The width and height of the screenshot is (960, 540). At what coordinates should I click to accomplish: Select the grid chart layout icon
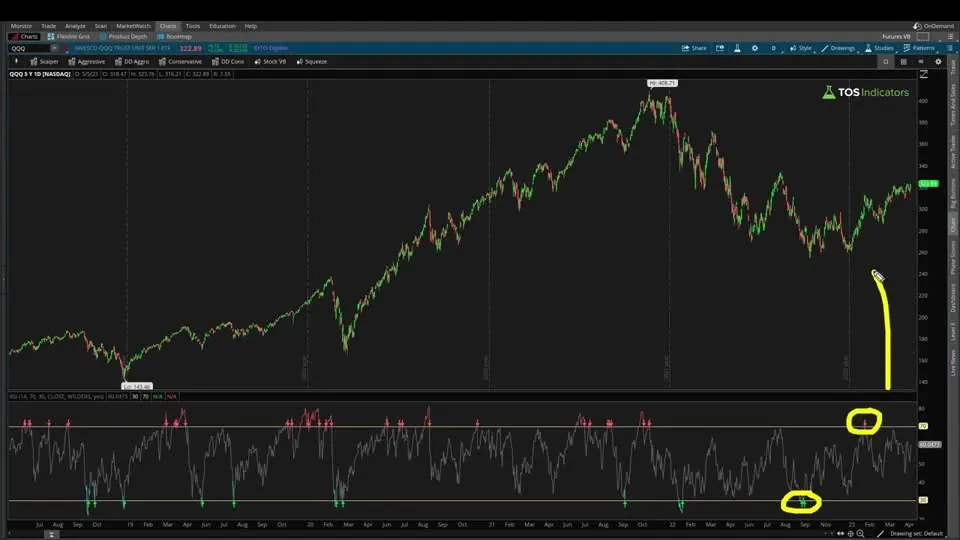coord(903,62)
